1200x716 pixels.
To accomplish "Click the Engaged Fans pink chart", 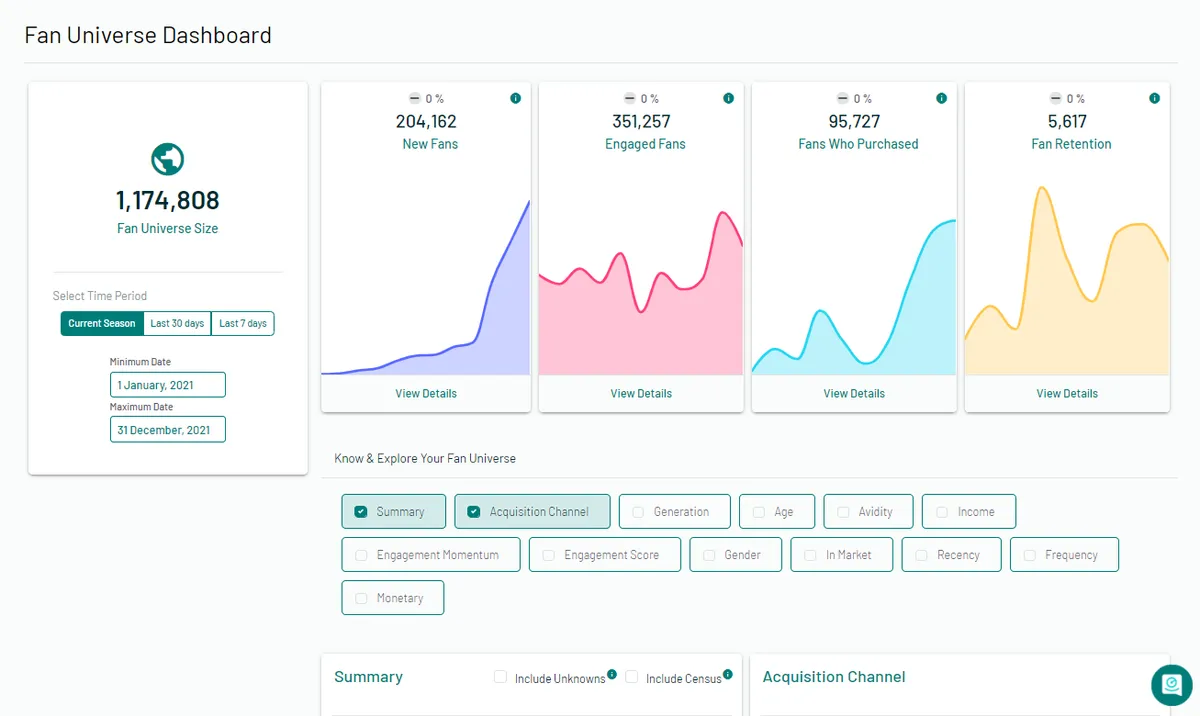I will click(641, 293).
